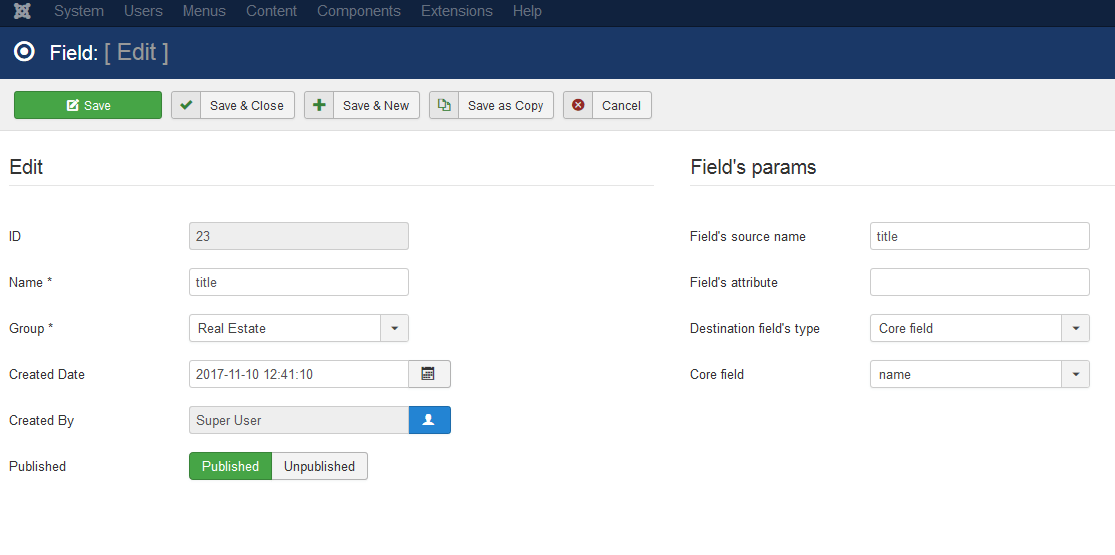Open the Destination field's type dropdown
The width and height of the screenshot is (1115, 555).
(x=979, y=328)
